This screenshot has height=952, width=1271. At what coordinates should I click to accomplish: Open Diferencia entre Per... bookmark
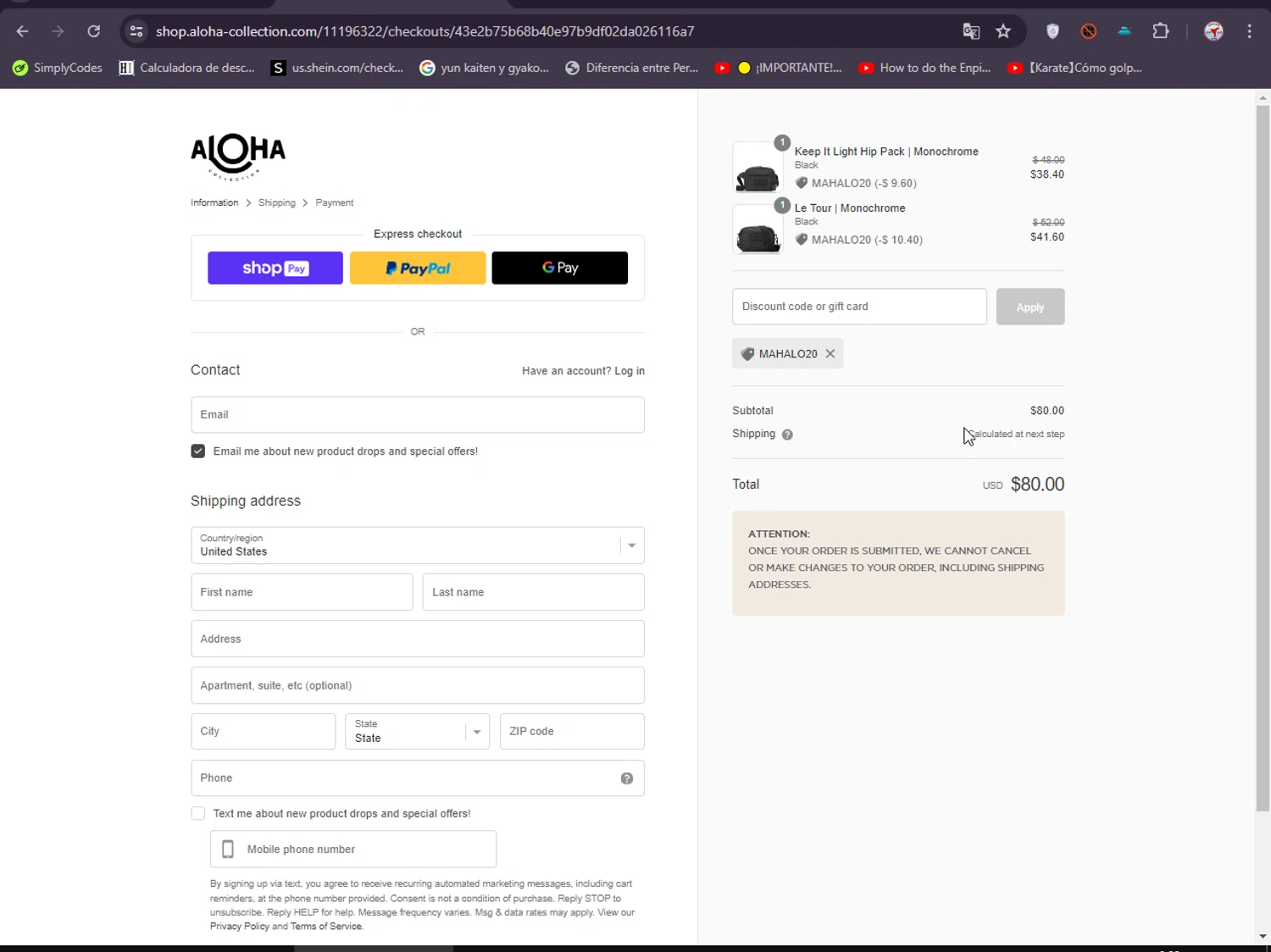631,68
